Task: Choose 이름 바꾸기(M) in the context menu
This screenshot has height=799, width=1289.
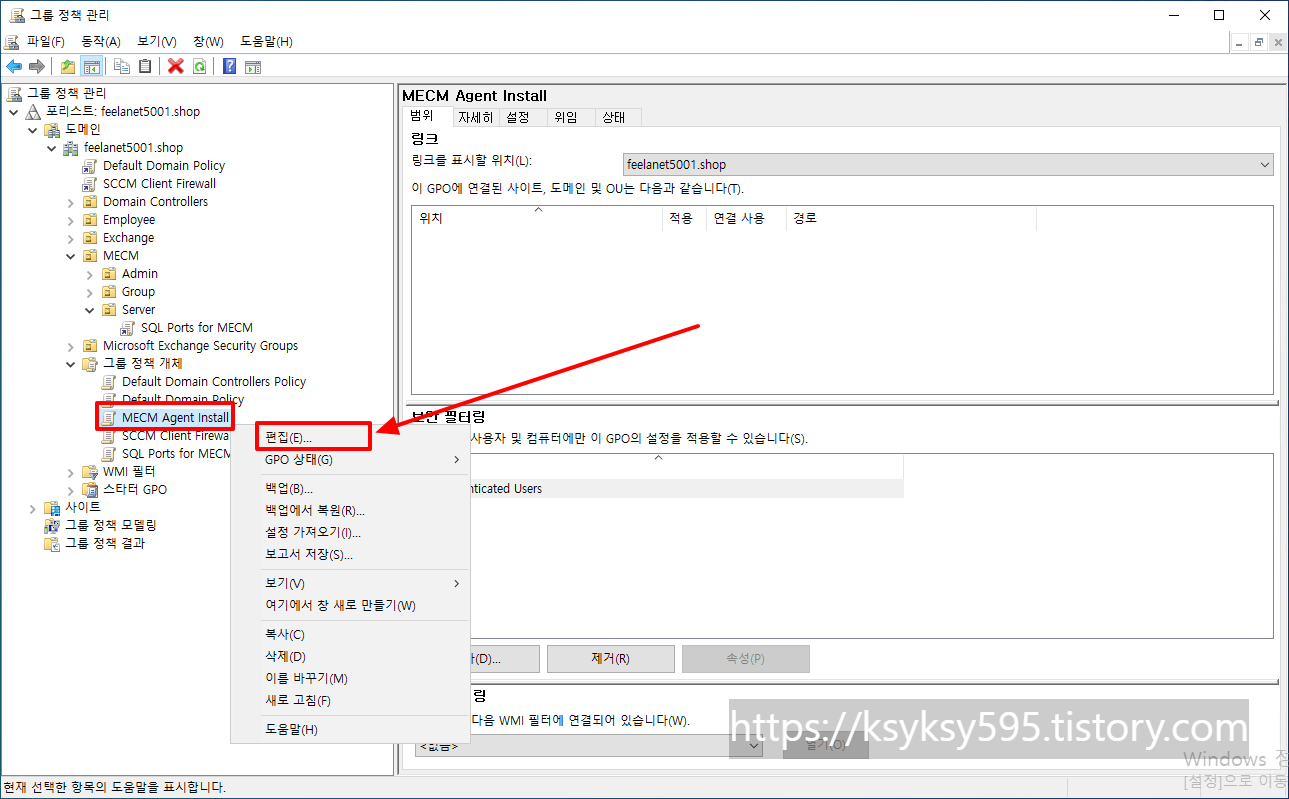Action: tap(350, 679)
